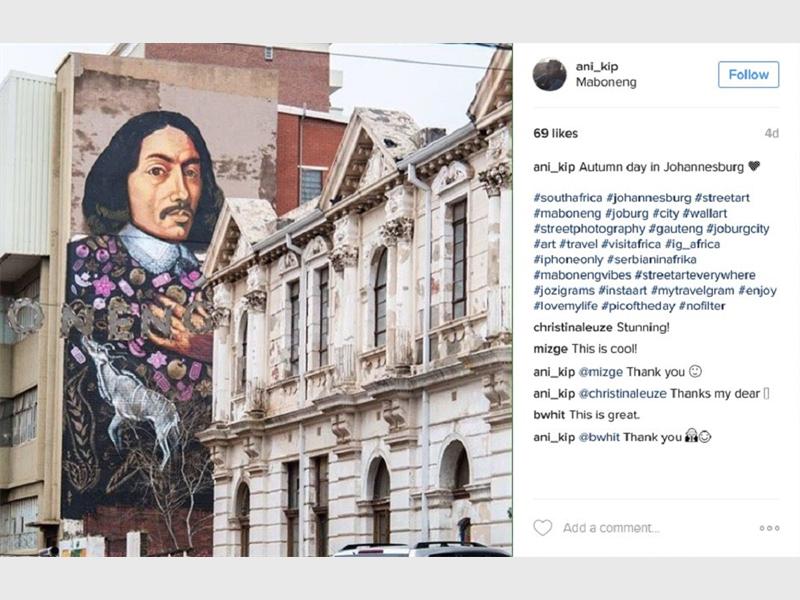Open the #serbianinafrika hashtag
This screenshot has height=600, width=800.
coord(652,260)
